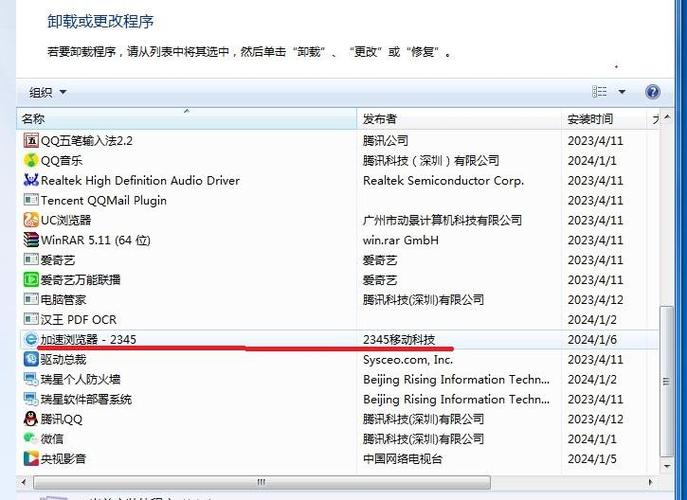Click the 卸载或更改程序 heading

click(100, 21)
